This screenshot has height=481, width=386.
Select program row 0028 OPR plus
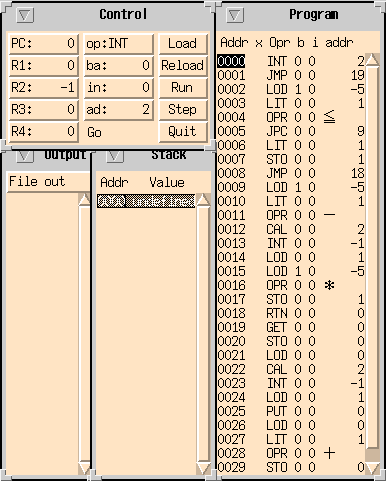click(x=291, y=453)
